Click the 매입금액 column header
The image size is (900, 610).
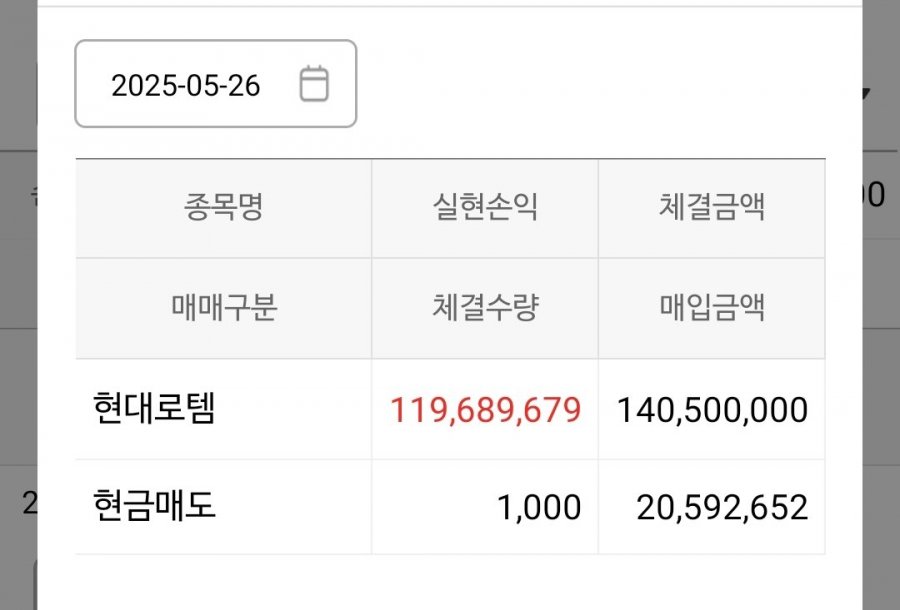711,308
